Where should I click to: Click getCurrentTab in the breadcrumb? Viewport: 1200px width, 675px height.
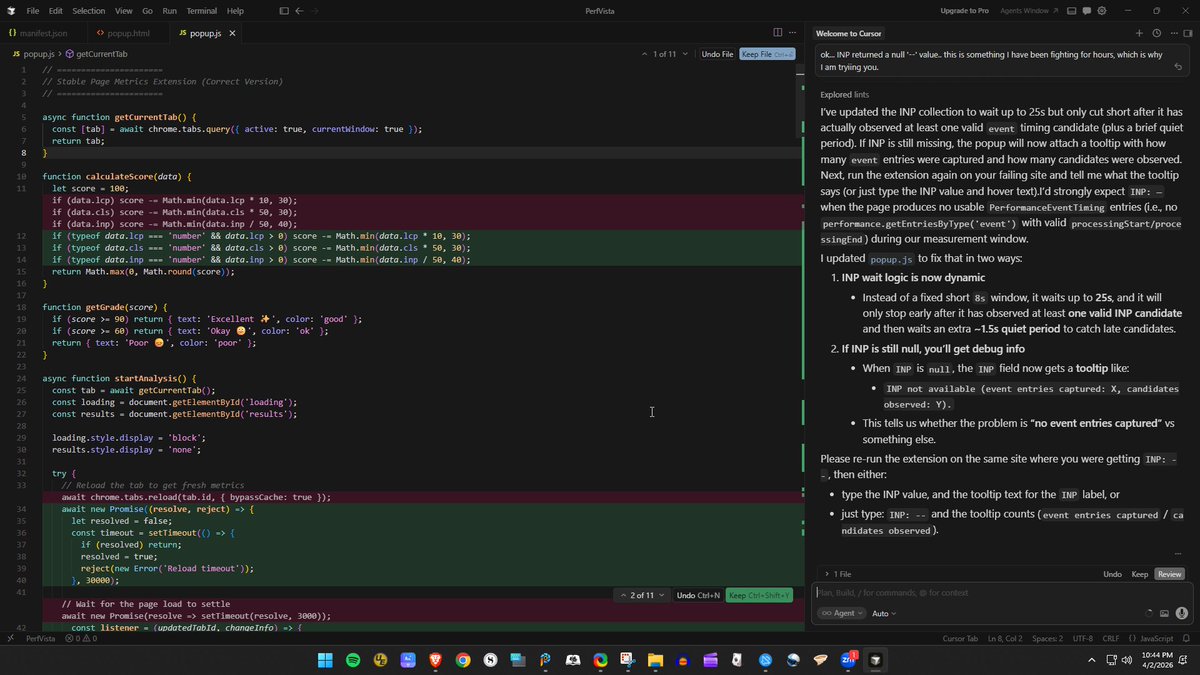click(102, 54)
